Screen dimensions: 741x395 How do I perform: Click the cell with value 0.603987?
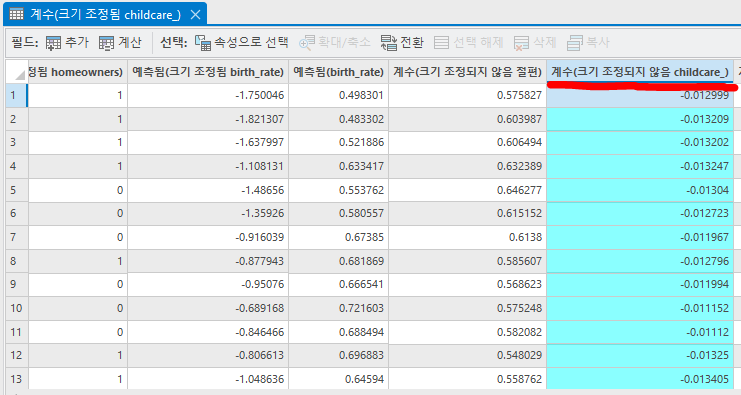467,119
